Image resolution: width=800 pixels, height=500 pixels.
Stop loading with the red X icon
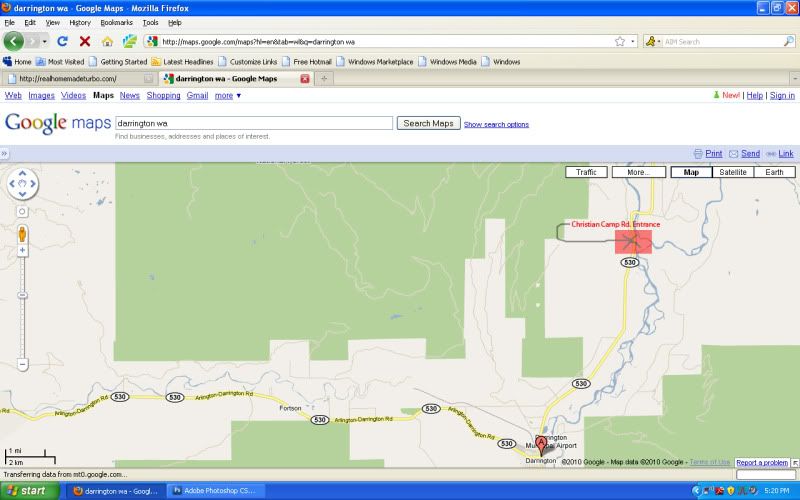point(85,41)
